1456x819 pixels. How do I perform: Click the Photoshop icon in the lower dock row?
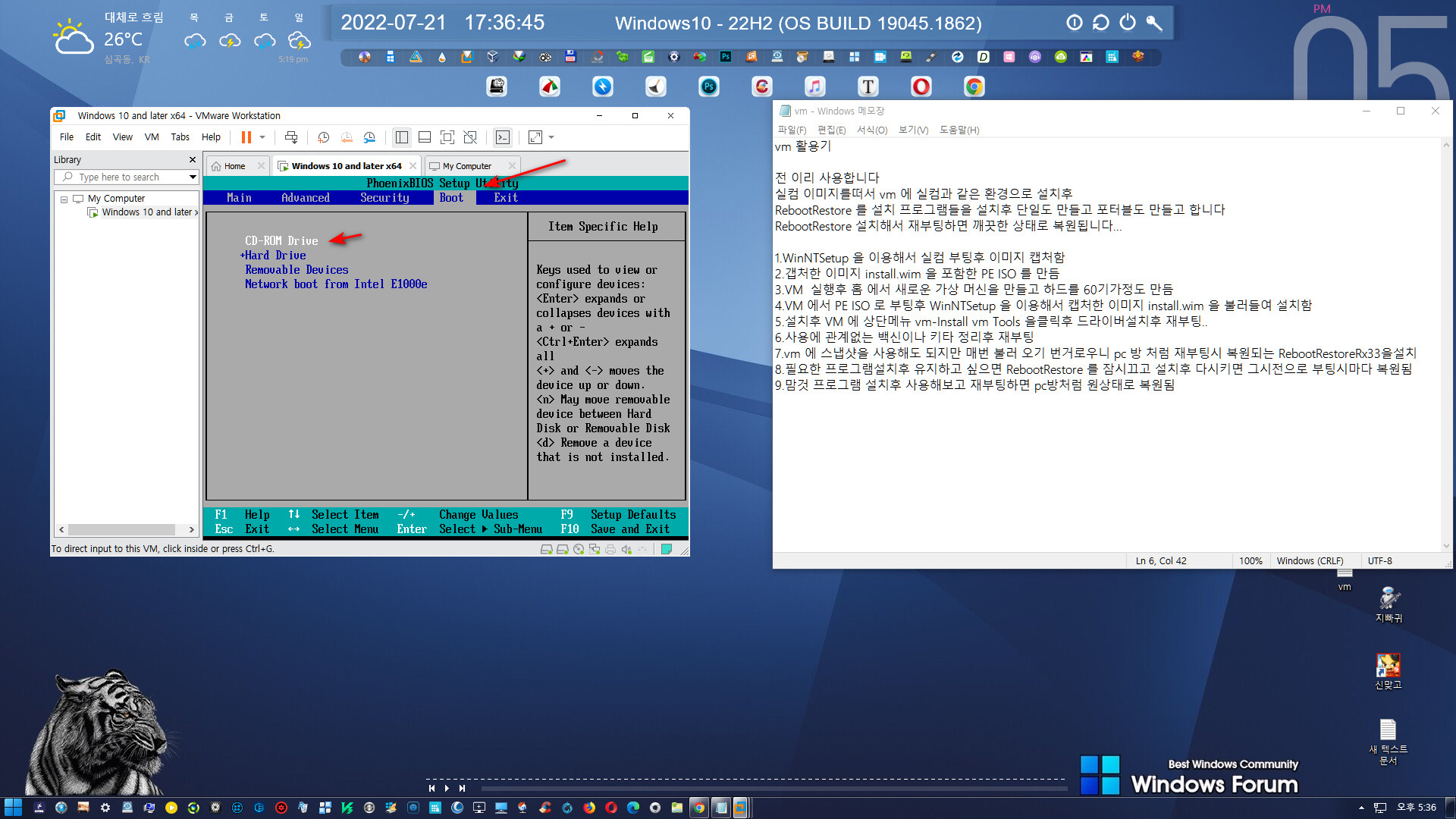click(x=709, y=86)
